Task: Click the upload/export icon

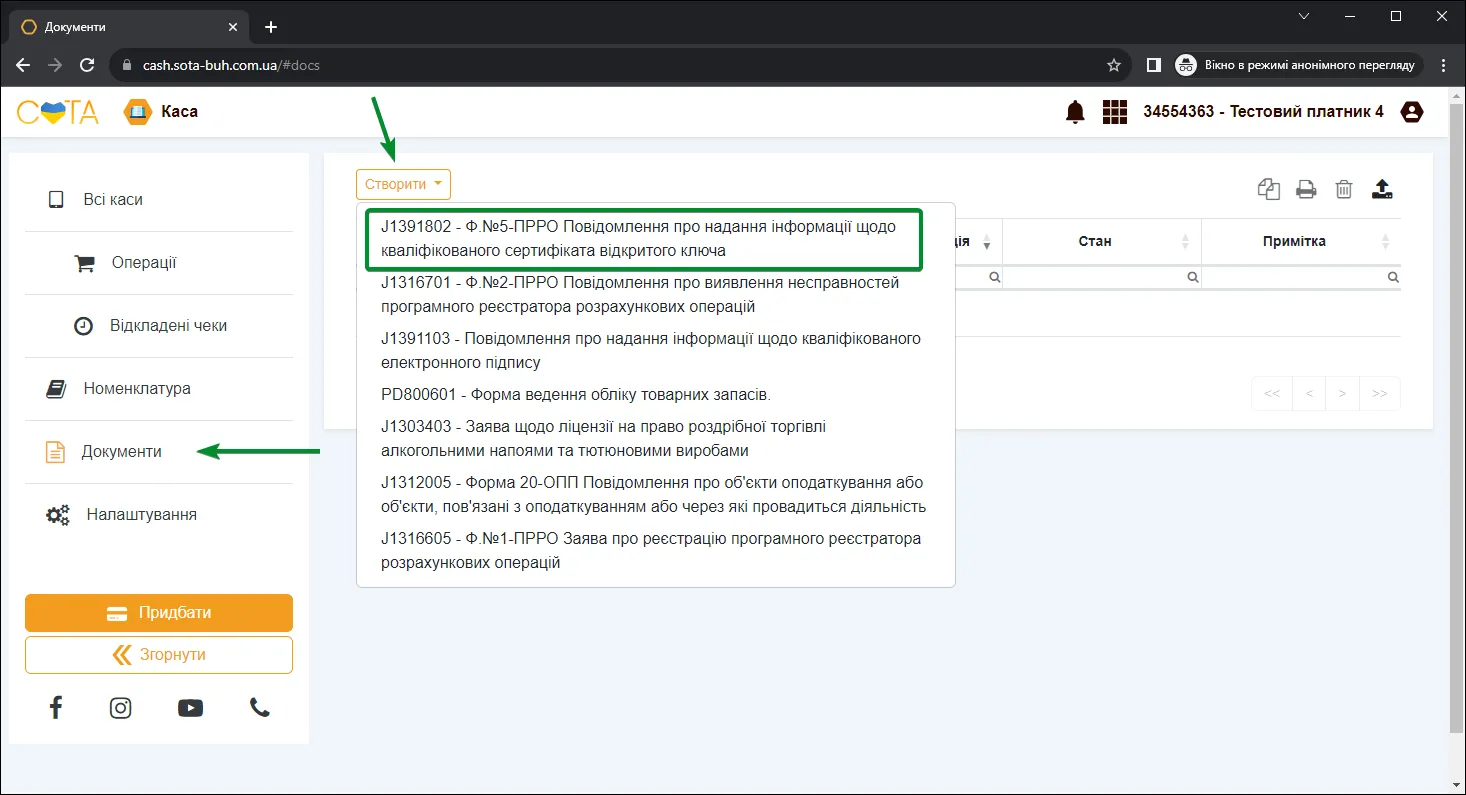Action: [x=1382, y=189]
